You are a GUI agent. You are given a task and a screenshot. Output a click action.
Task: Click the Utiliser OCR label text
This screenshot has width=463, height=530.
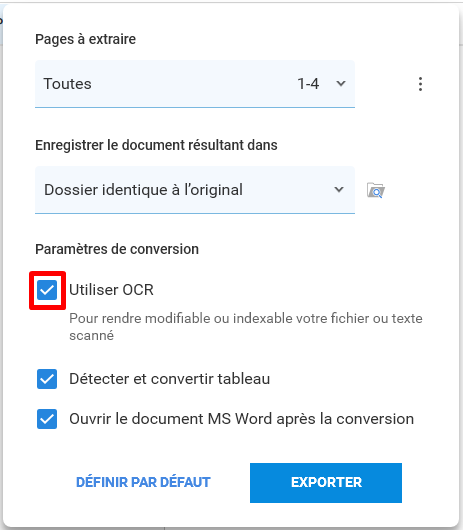coord(111,290)
